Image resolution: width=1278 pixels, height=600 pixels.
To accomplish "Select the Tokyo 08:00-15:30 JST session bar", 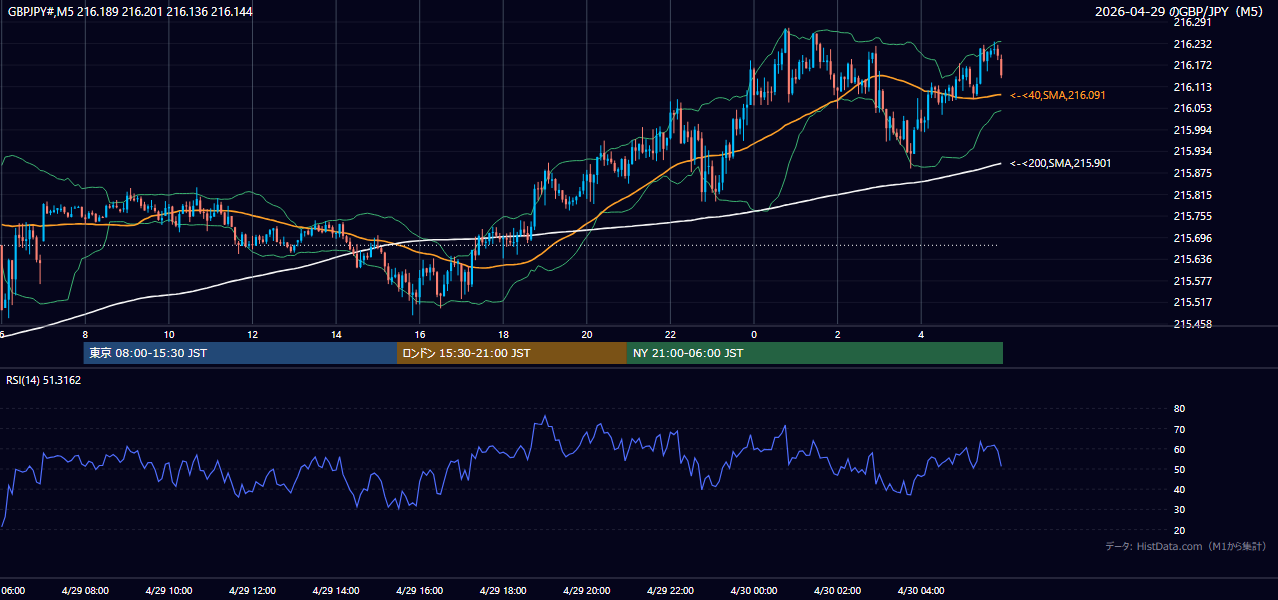I will tap(240, 353).
